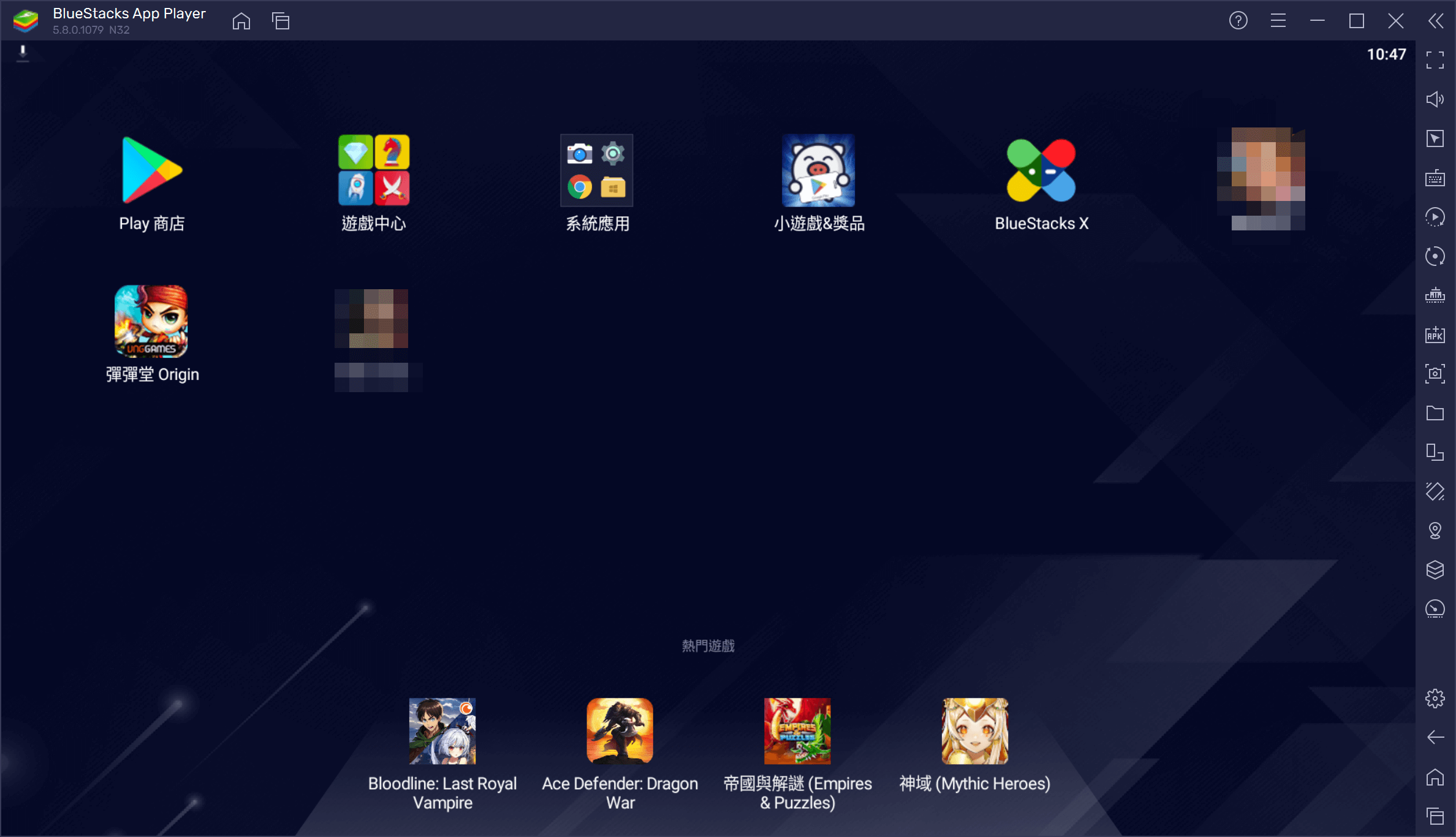
Task: Click the Install APK icon
Action: coord(1435,335)
